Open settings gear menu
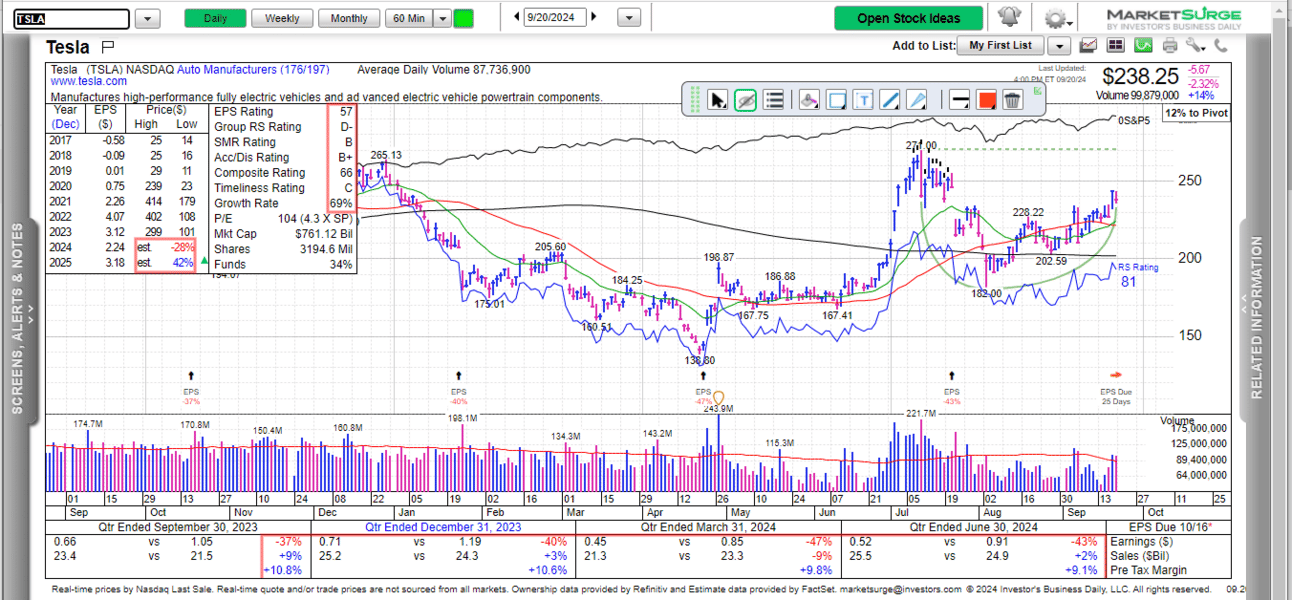The width and height of the screenshot is (1292, 600). 1056,18
